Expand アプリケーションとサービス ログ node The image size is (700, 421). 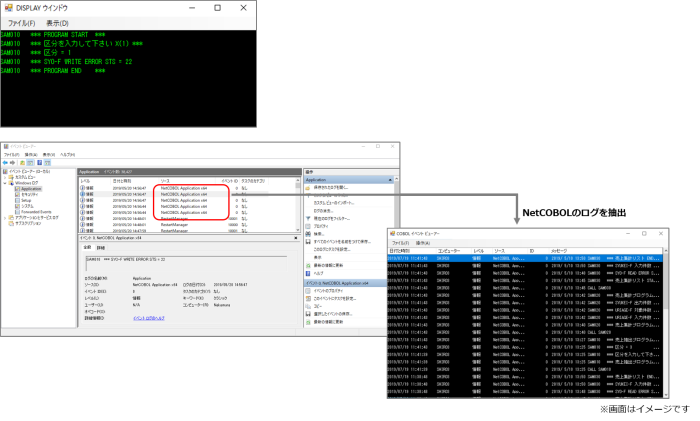coord(5,218)
